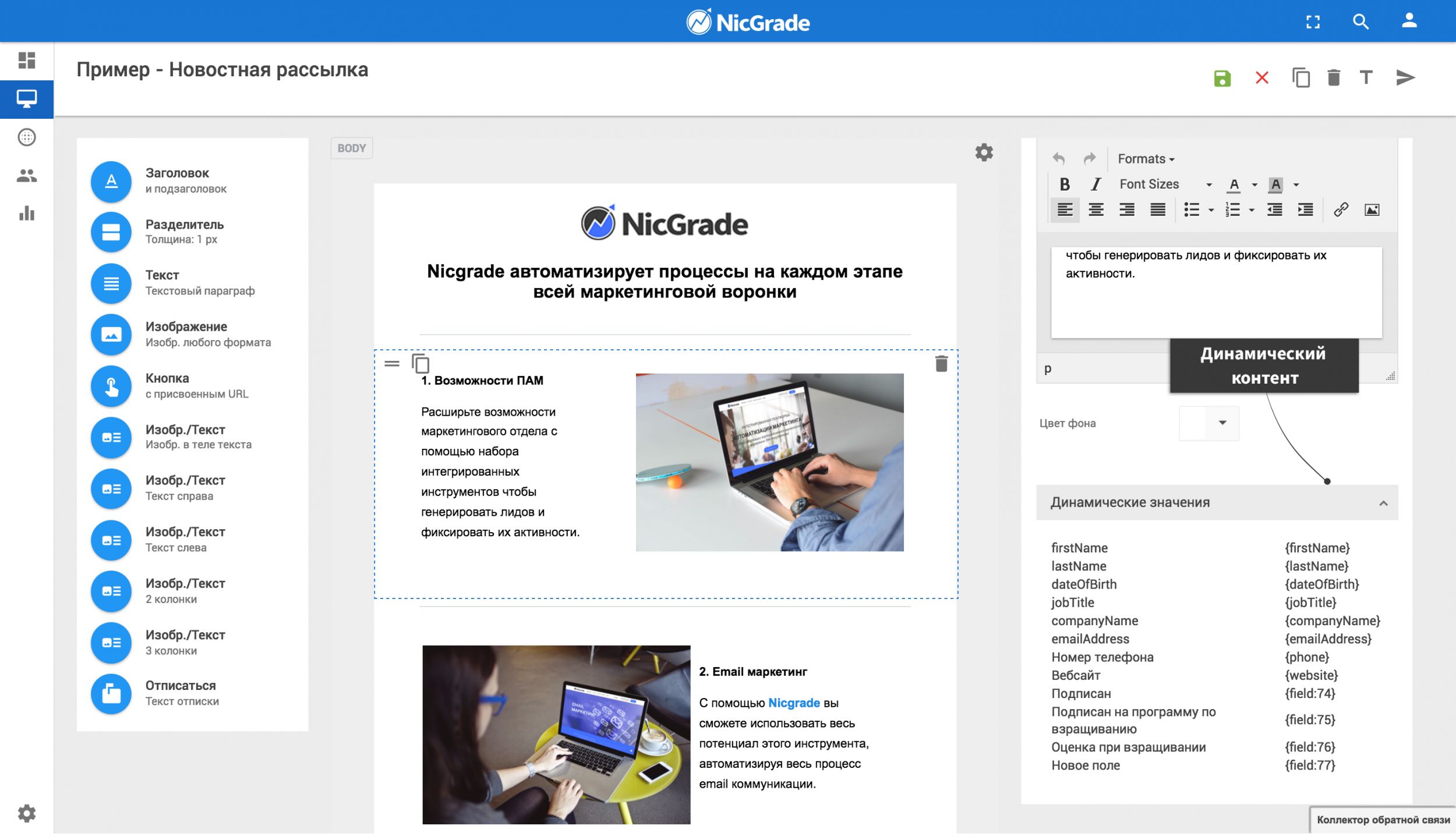
Task: Click the insert link icon in editor
Action: (x=1341, y=210)
